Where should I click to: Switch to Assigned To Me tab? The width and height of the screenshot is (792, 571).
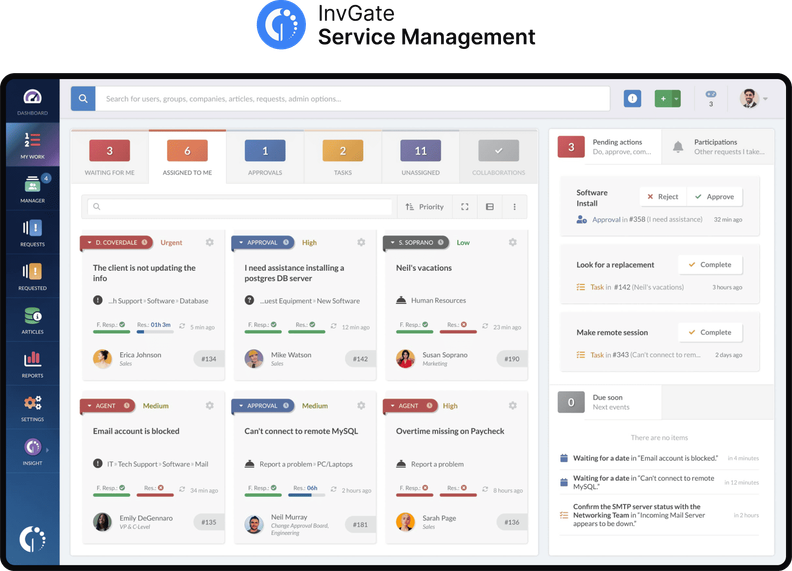187,157
